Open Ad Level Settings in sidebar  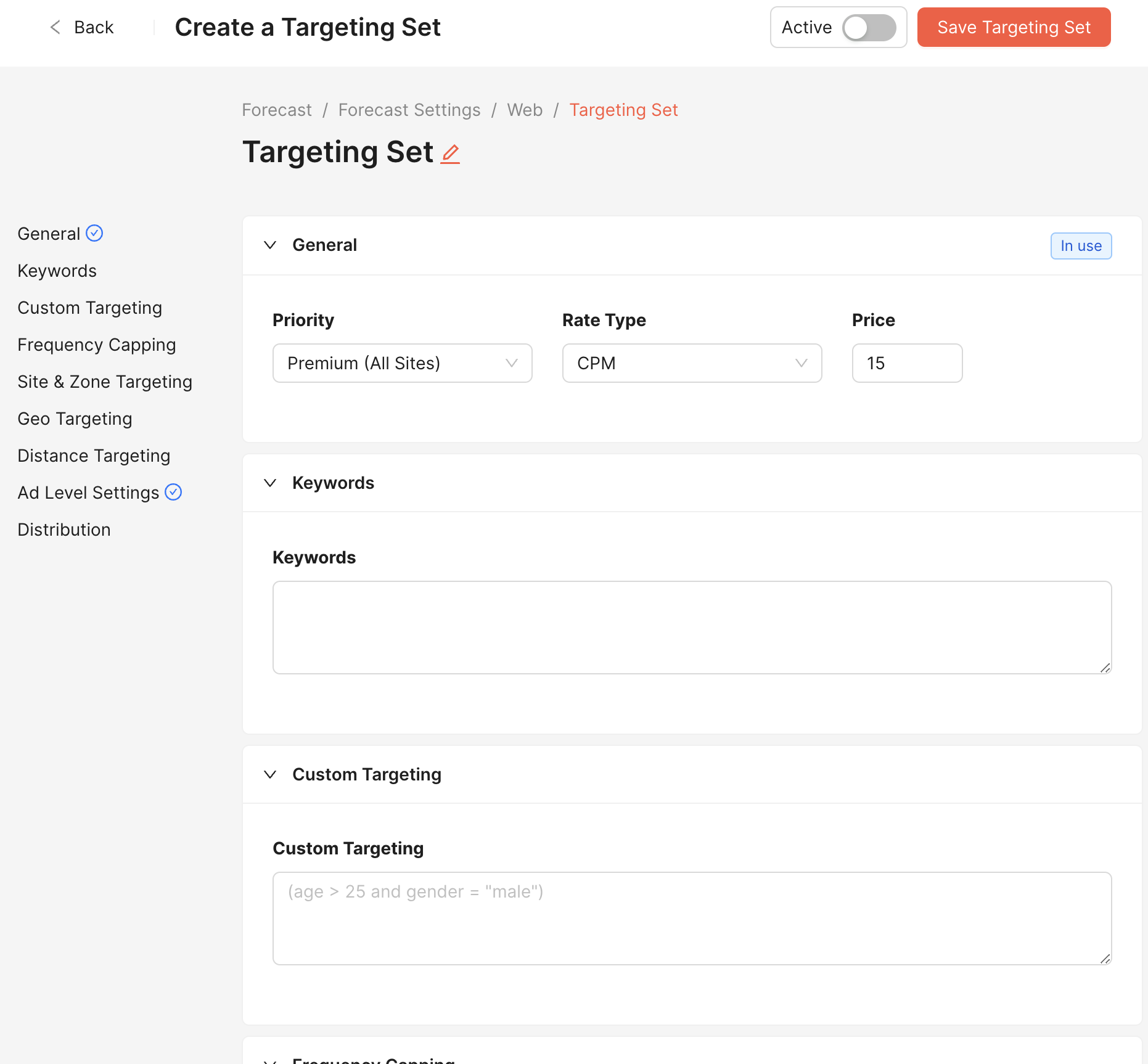tap(89, 493)
